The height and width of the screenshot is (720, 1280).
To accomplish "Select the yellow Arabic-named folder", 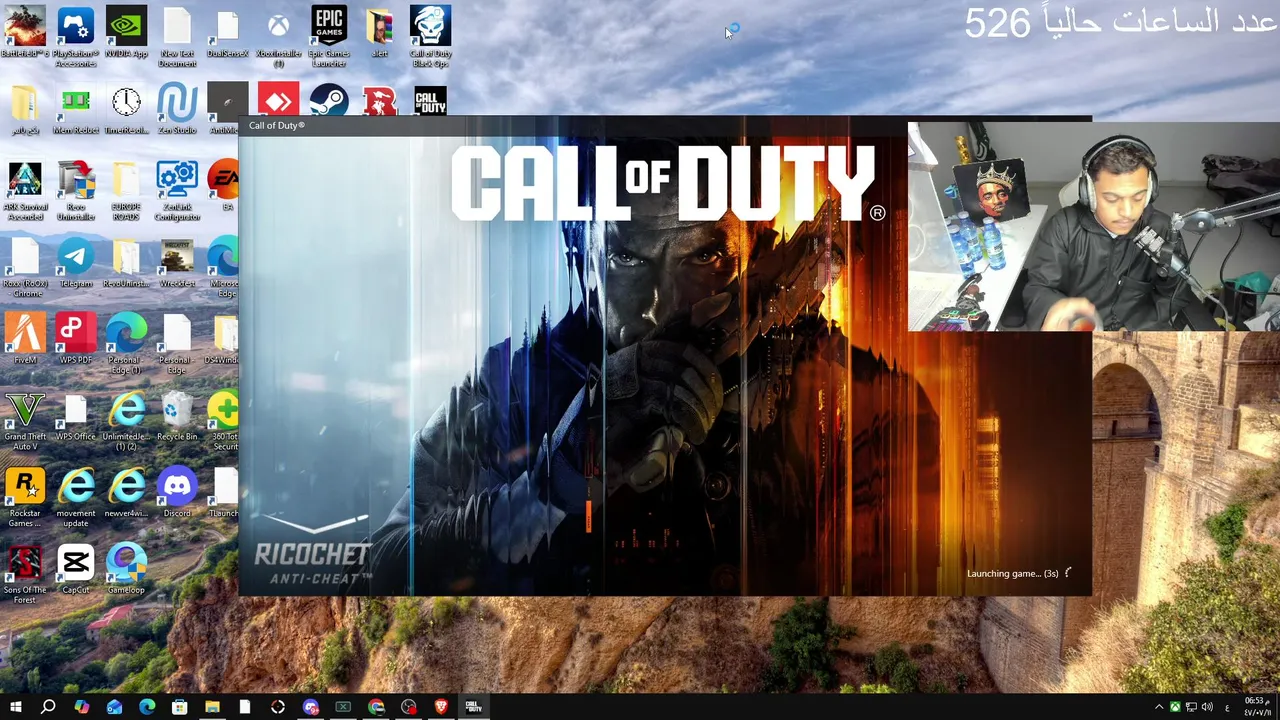I will [x=24, y=110].
